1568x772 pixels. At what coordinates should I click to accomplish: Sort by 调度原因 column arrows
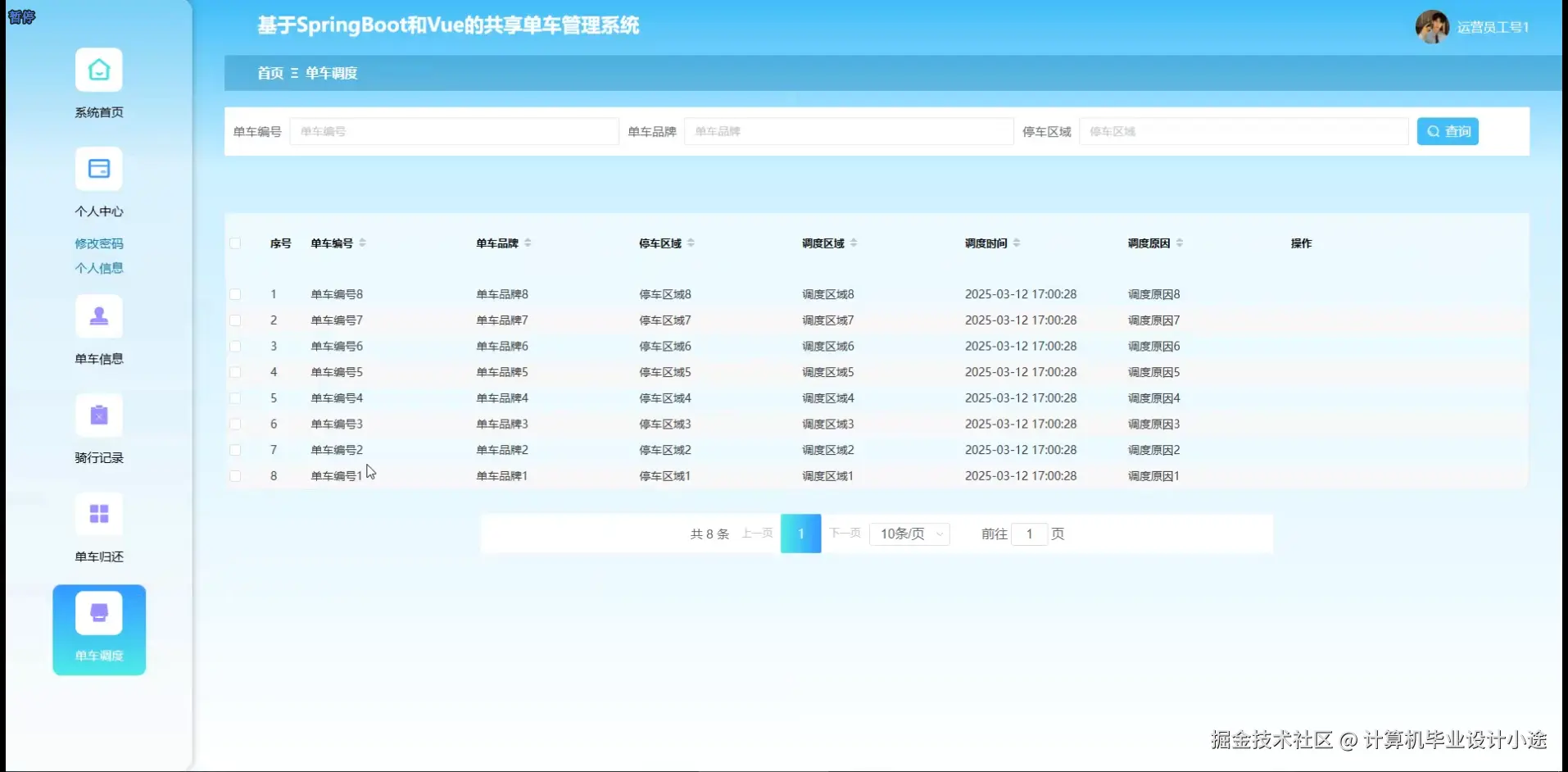coord(1180,243)
